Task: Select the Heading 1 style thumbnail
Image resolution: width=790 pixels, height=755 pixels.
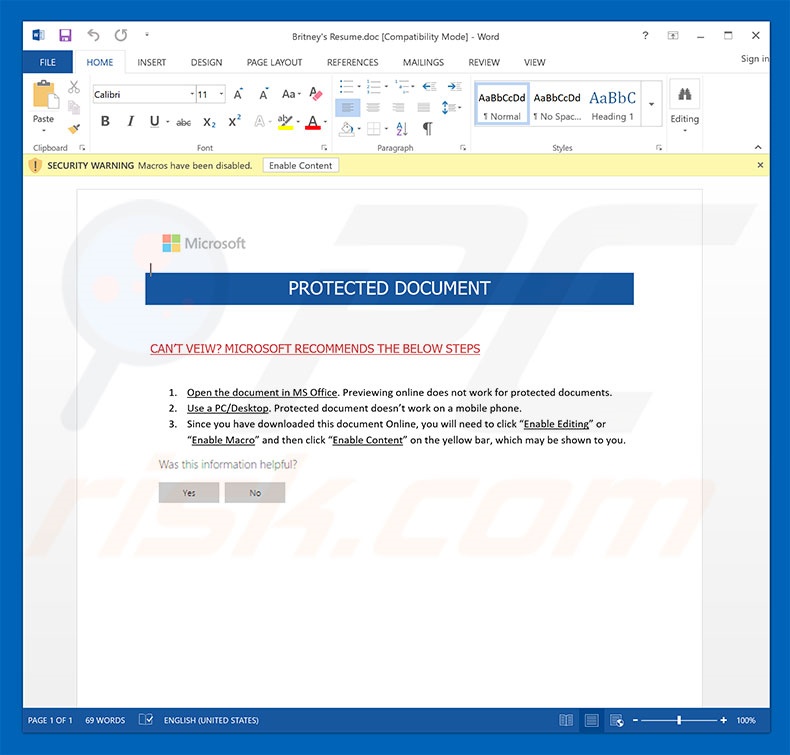Action: point(612,104)
